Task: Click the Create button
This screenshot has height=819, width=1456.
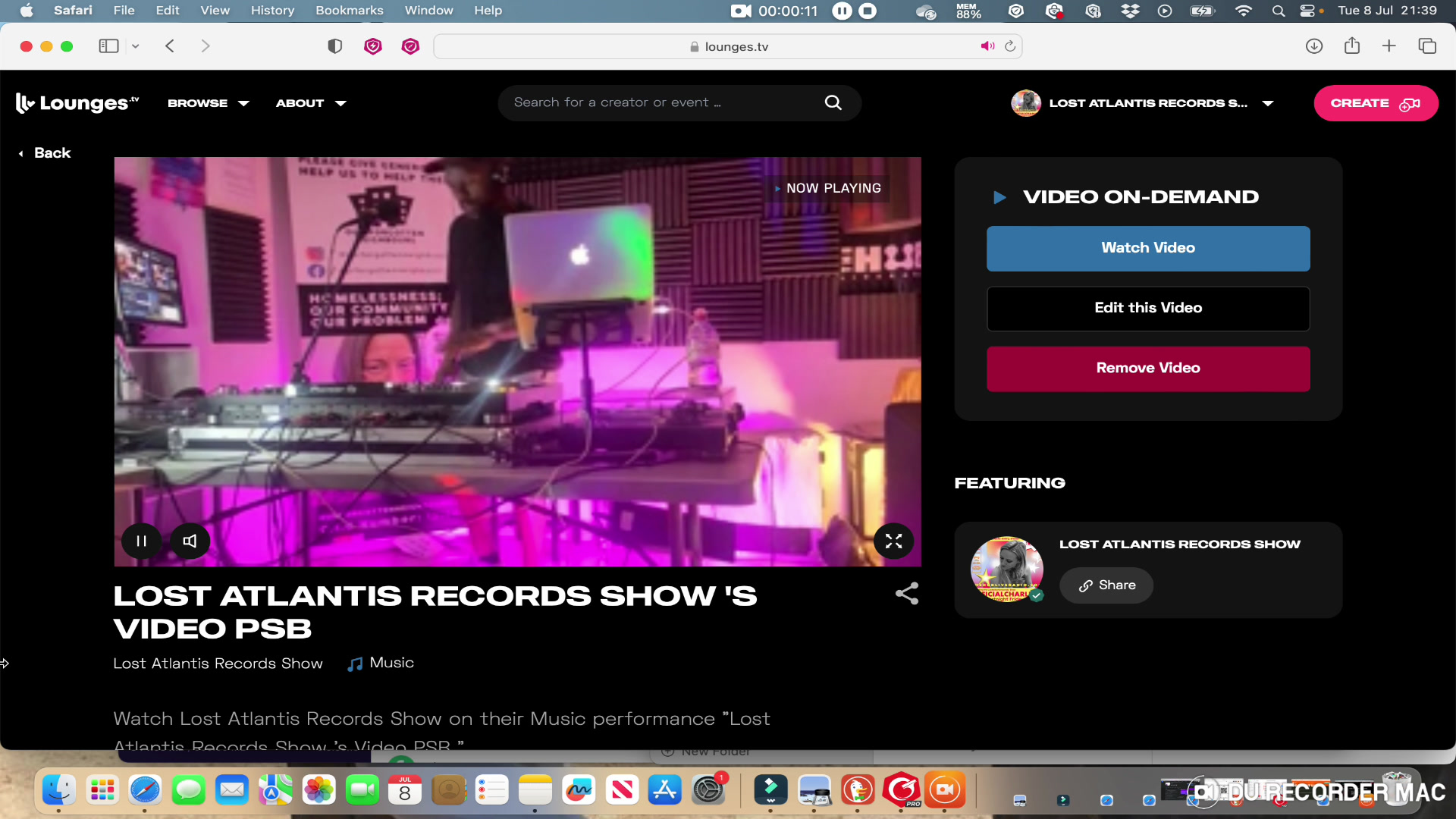Action: 1376,103
